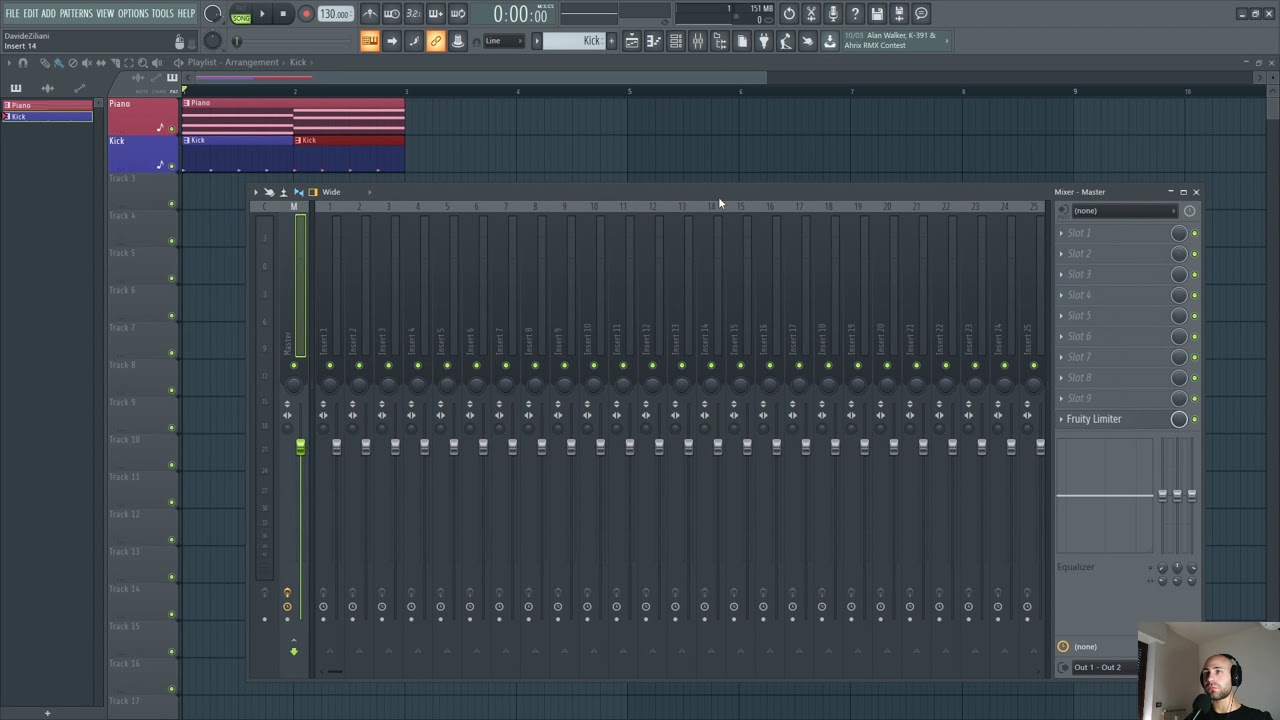The width and height of the screenshot is (1280, 720).
Task: Open the PATTERNS menu
Action: (x=76, y=13)
